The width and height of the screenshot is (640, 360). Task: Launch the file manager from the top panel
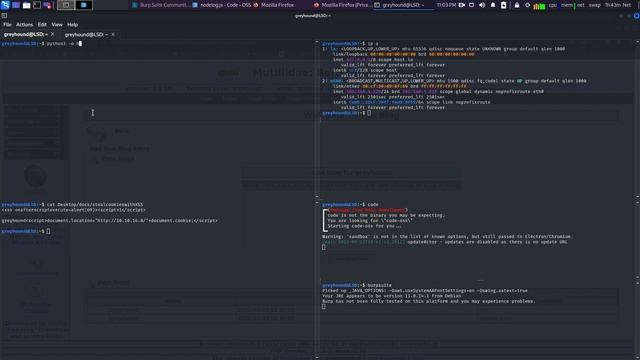point(27,5)
